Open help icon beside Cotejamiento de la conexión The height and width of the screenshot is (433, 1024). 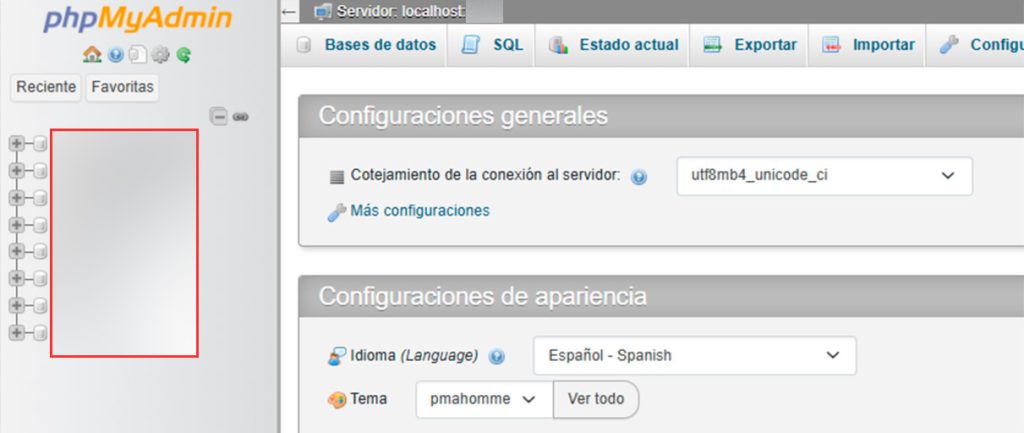tap(639, 176)
